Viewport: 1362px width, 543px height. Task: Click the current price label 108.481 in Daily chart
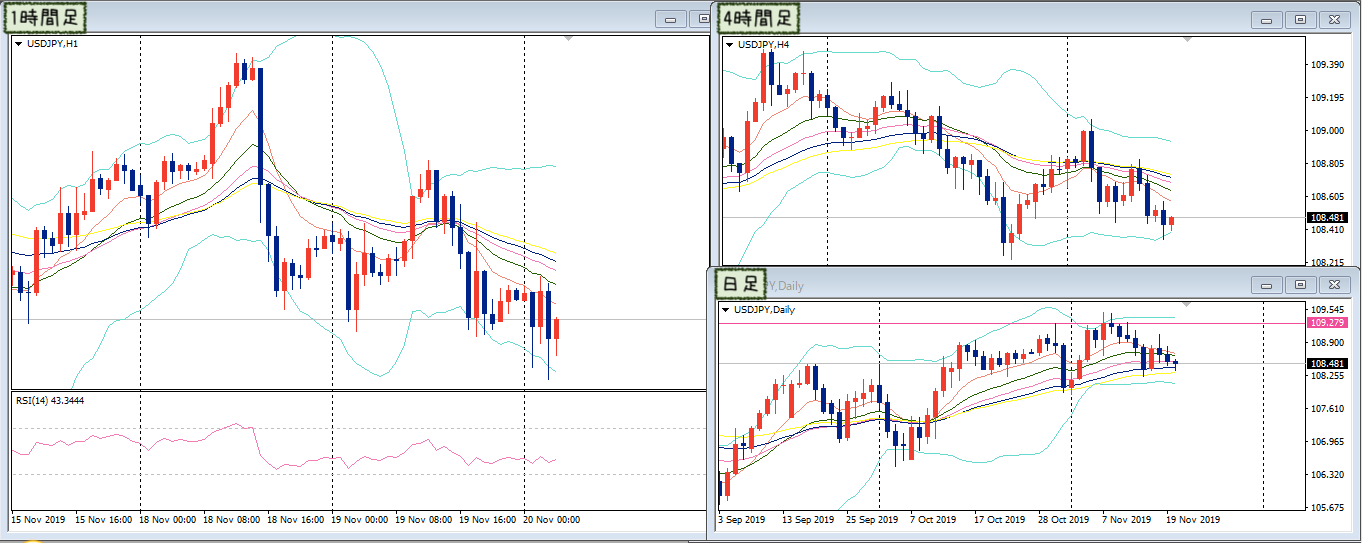point(1326,363)
